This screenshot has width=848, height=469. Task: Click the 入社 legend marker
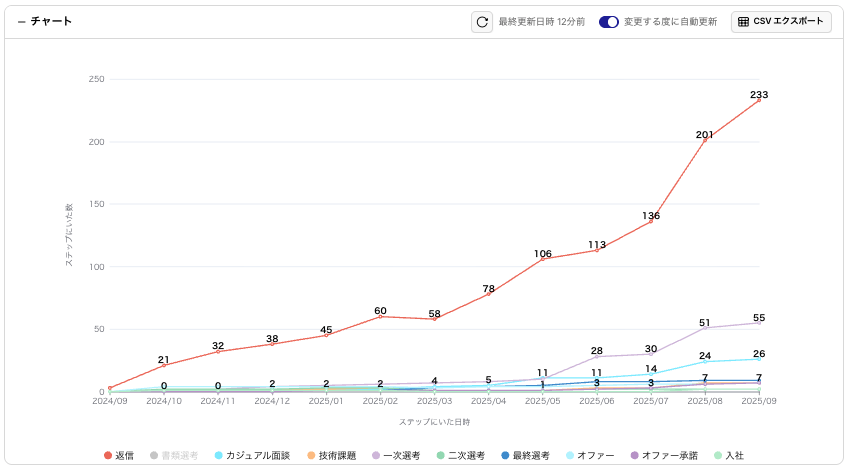(x=718, y=455)
